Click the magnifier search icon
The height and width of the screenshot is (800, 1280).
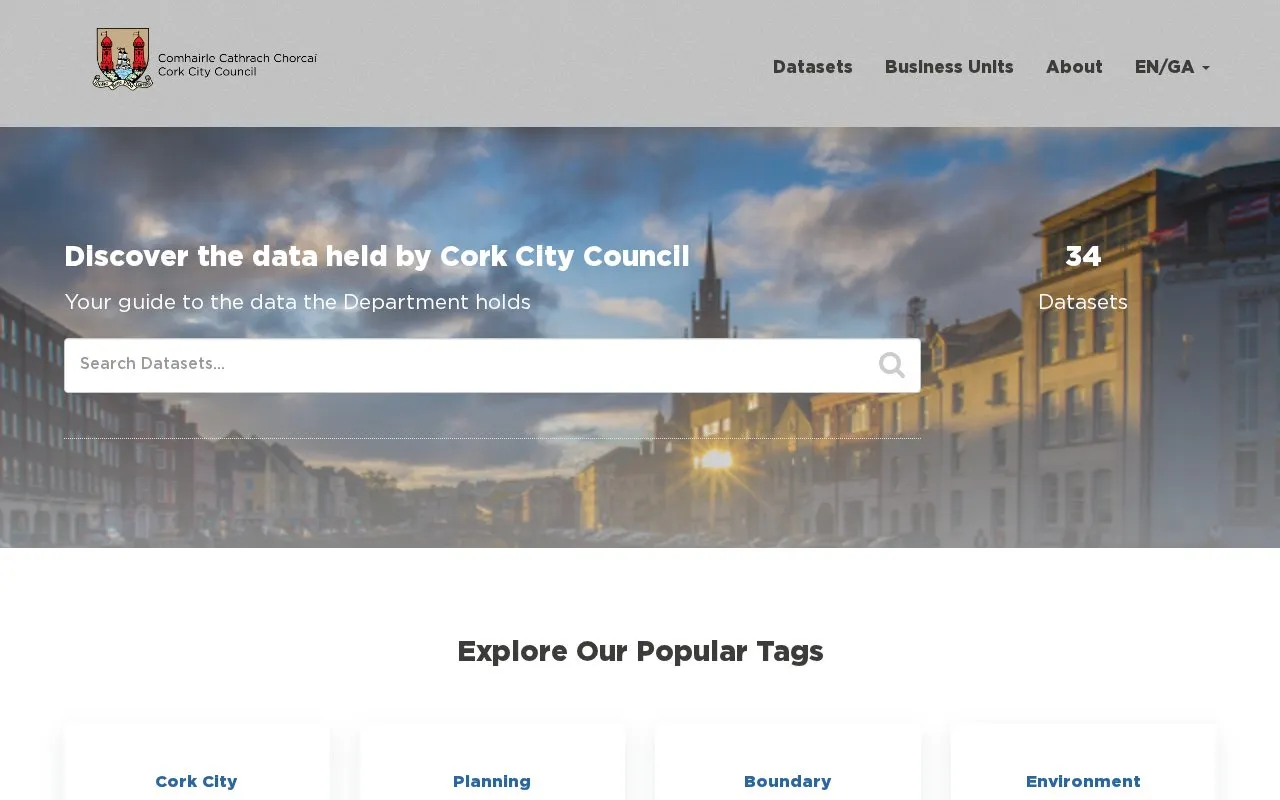click(x=892, y=365)
